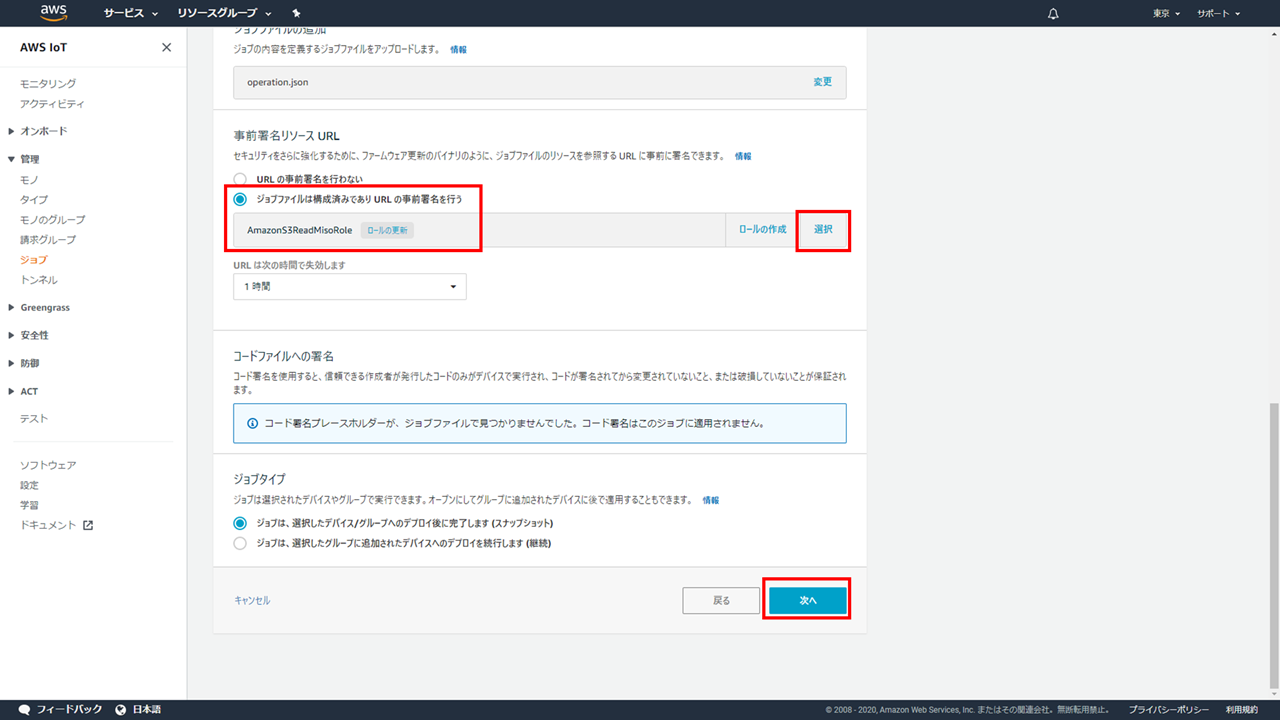Image resolution: width=1280 pixels, height=720 pixels.
Task: Click the 変更 link for operation.json
Action: tap(822, 82)
